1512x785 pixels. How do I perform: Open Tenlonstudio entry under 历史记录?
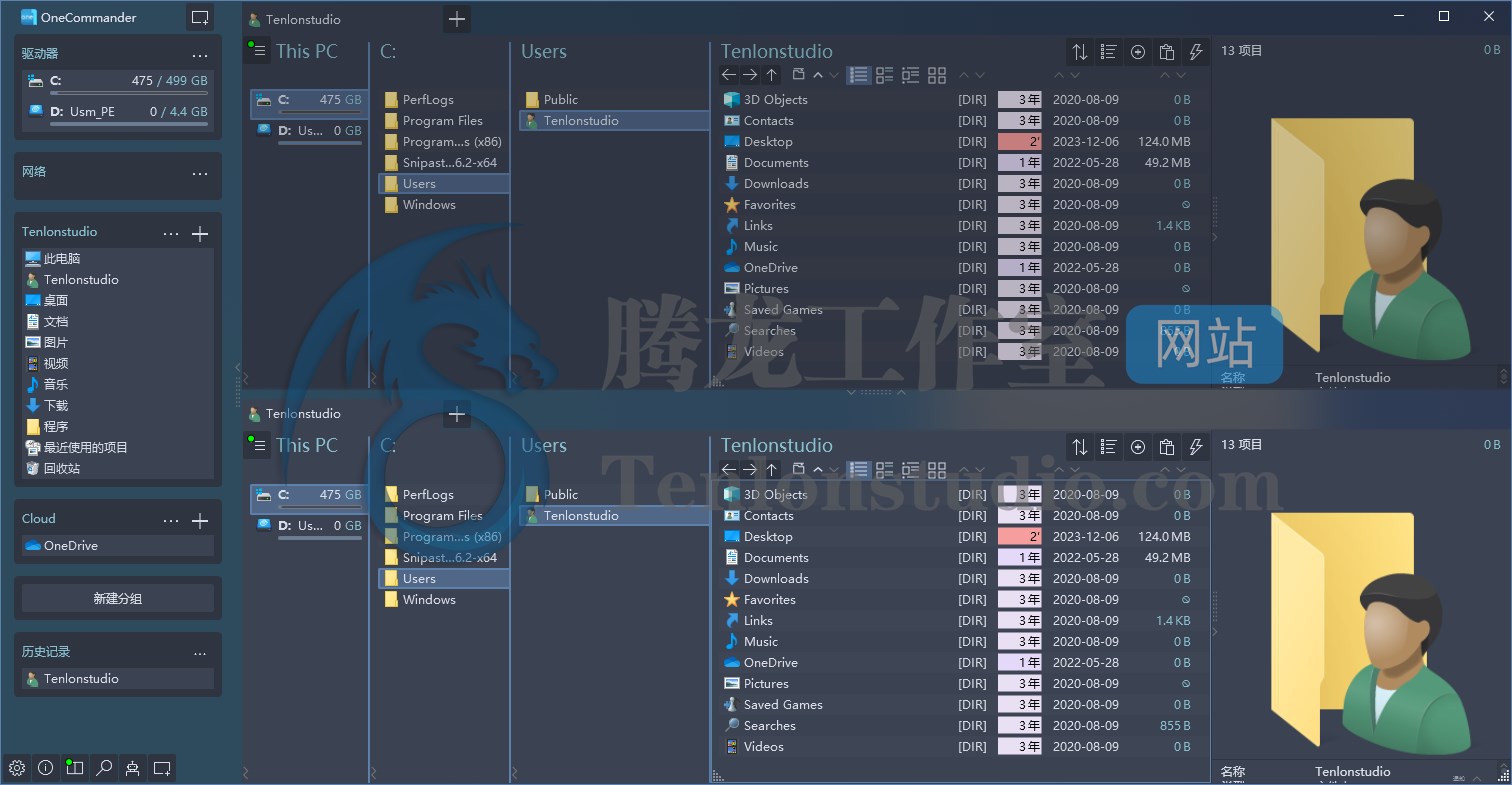coord(118,678)
